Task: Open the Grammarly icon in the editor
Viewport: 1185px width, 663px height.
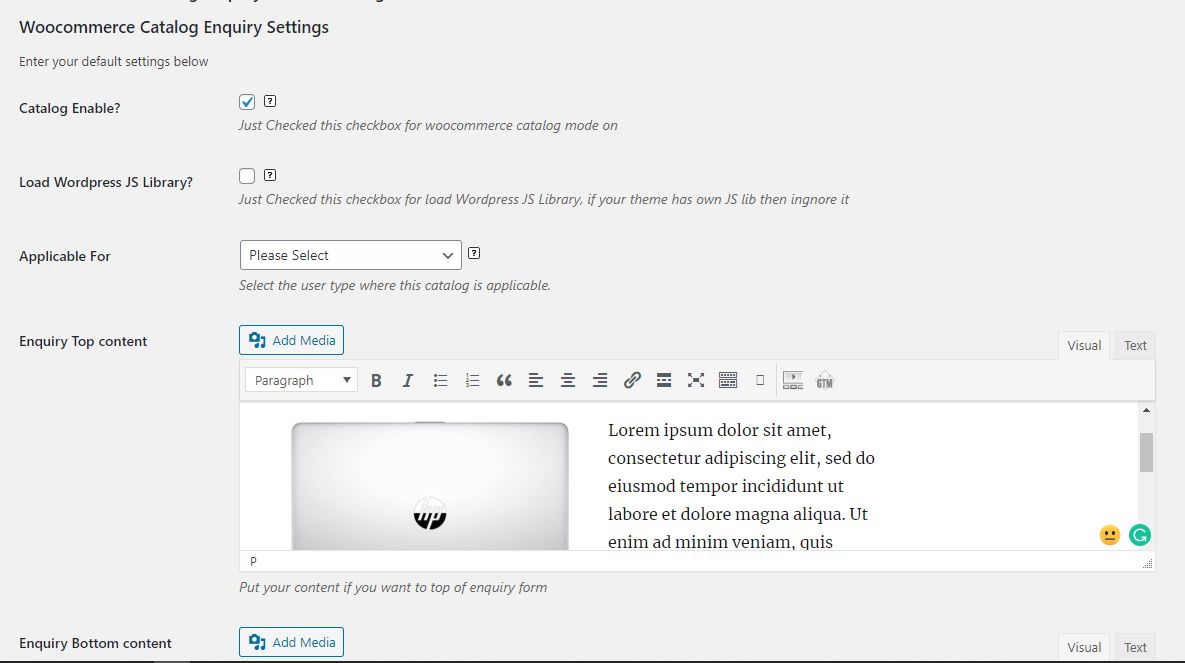Action: click(x=1140, y=535)
